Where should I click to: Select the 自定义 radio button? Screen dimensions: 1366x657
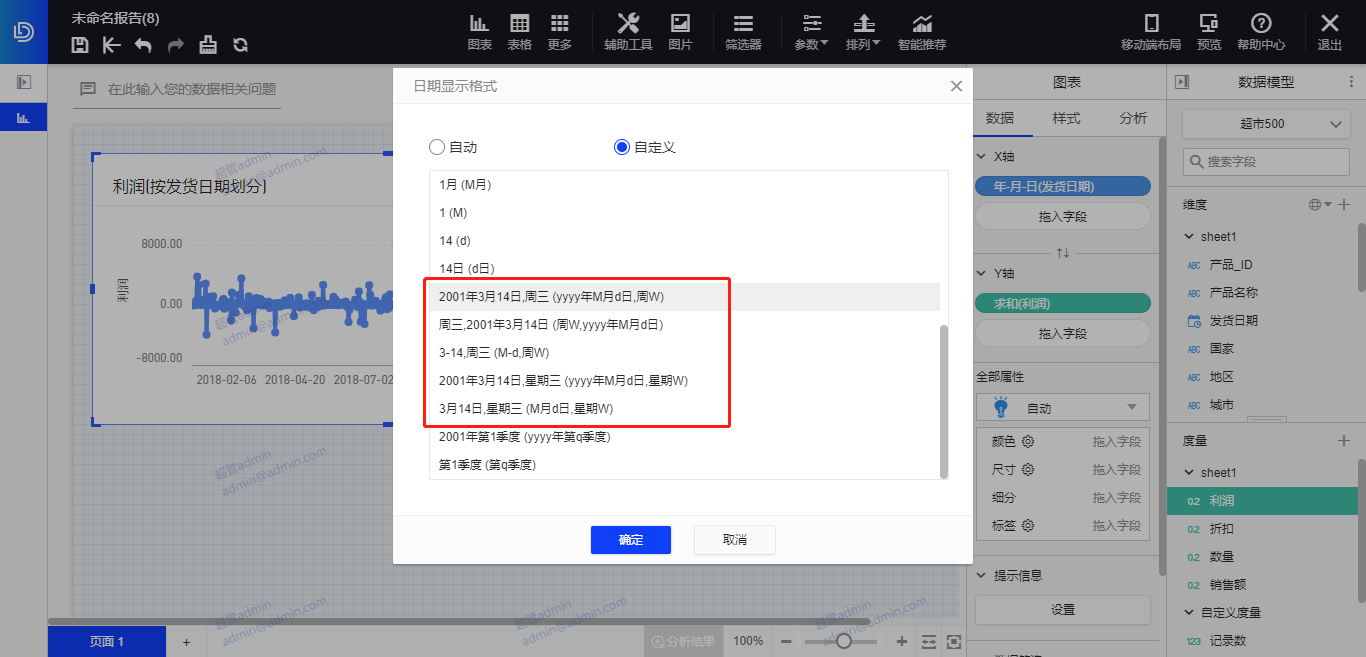tap(622, 147)
